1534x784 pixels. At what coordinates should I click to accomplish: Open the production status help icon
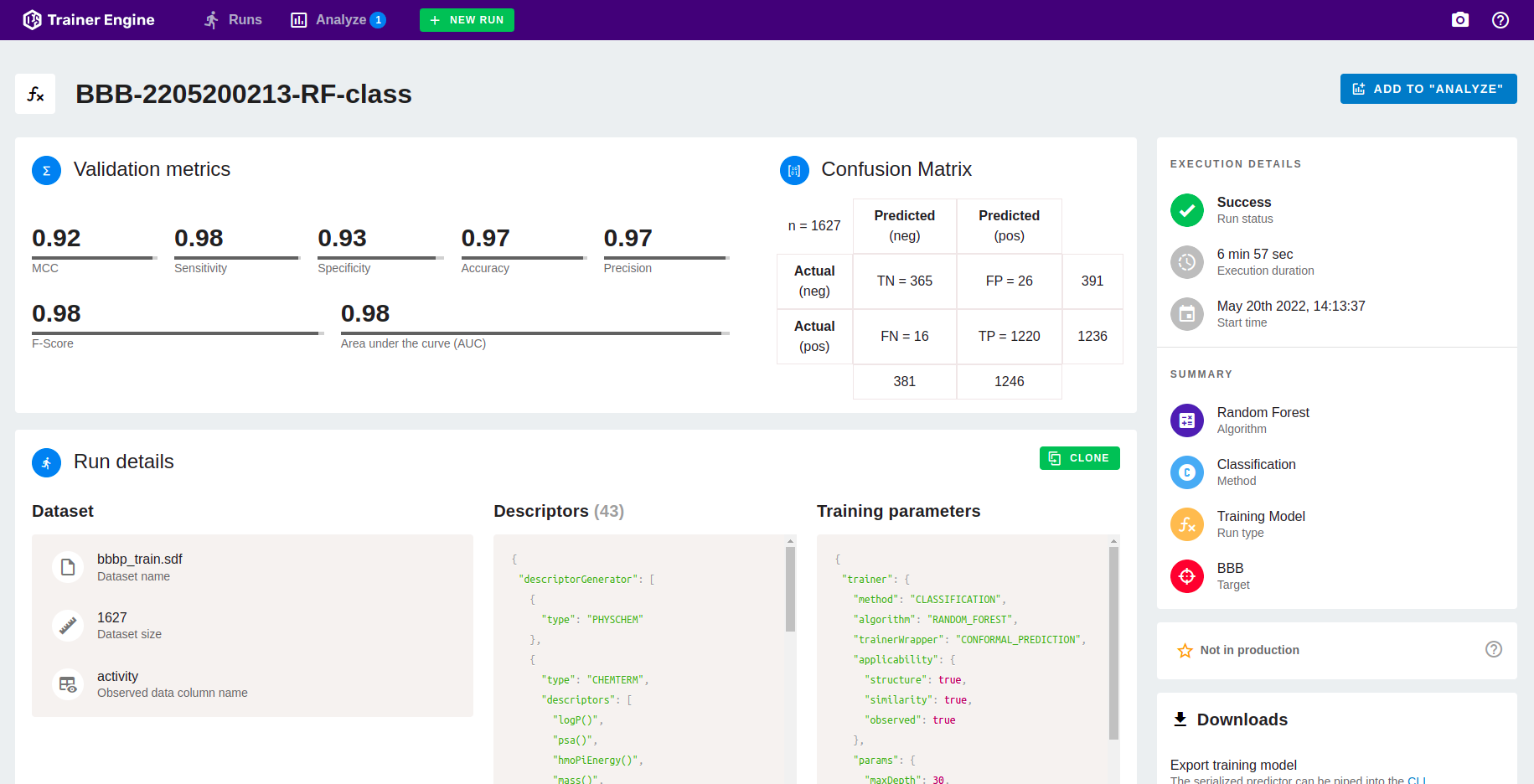[x=1493, y=650]
